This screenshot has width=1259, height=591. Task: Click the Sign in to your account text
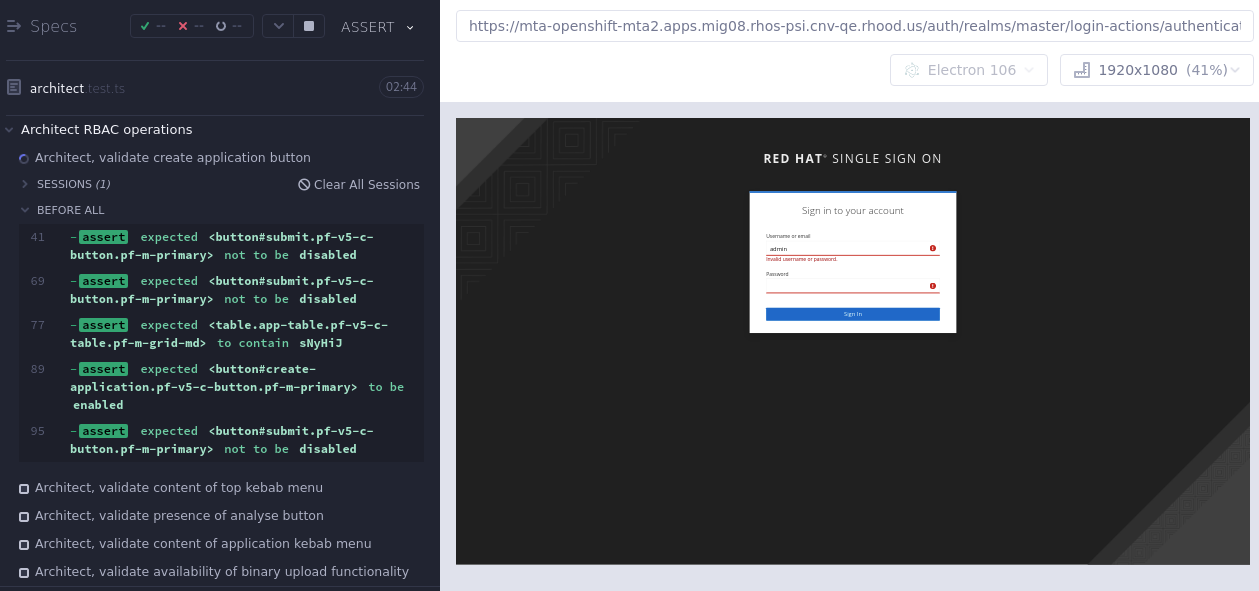(852, 211)
